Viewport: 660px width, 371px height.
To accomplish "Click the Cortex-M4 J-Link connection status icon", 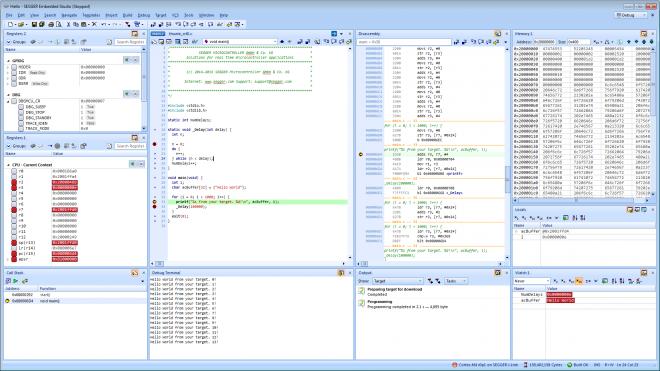I will click(x=455, y=365).
